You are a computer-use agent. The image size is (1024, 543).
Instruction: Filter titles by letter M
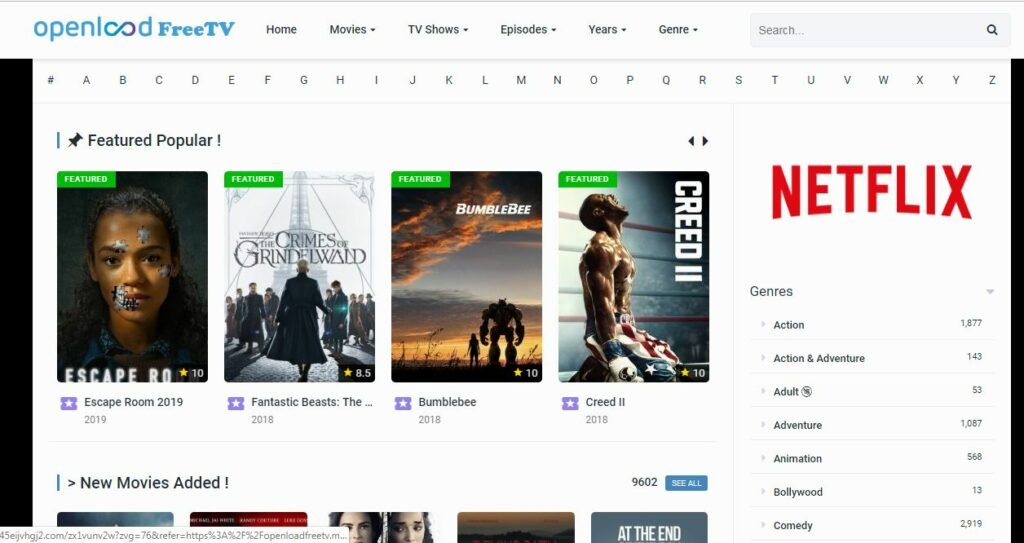click(x=521, y=80)
